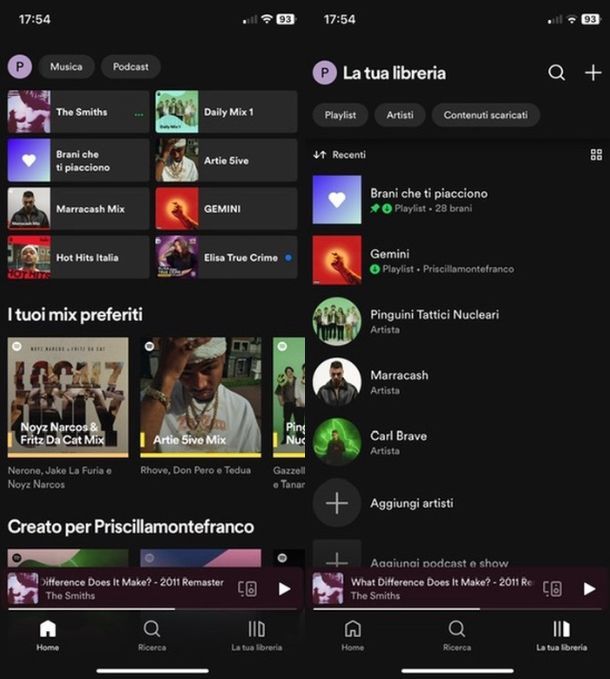Tap the right player progress bar
610x679 pixels.
[x=458, y=609]
